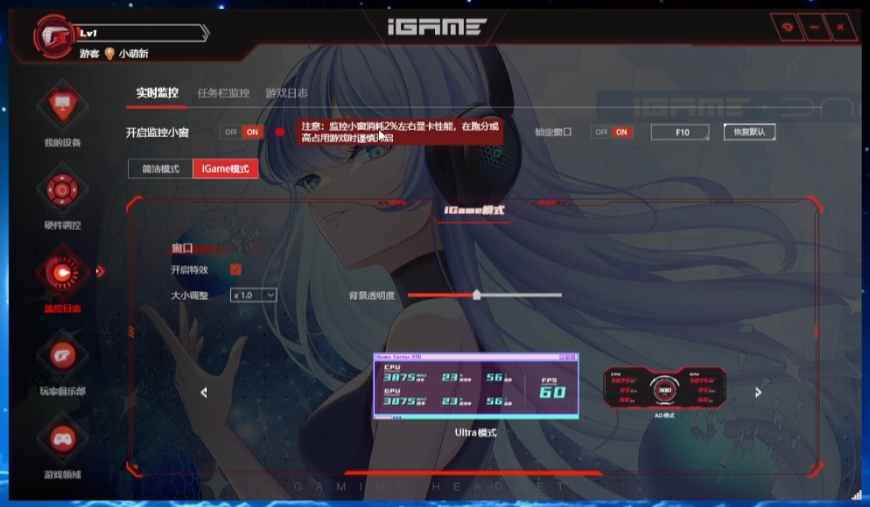Select the 监控日志 monitoring log icon
Viewport: 870px width, 507px height.
pos(62,271)
